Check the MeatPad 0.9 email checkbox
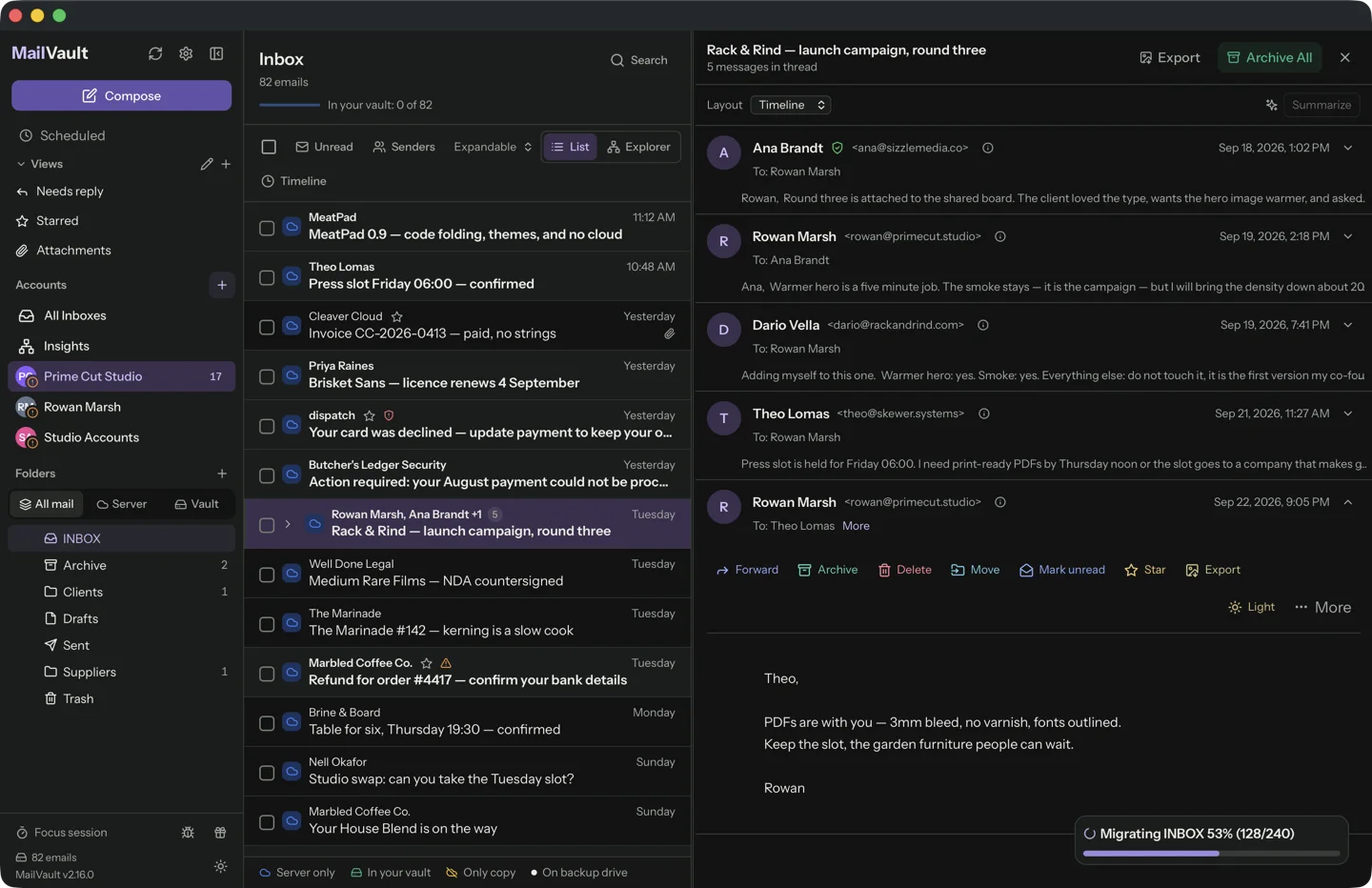The height and width of the screenshot is (888, 1372). point(267,228)
